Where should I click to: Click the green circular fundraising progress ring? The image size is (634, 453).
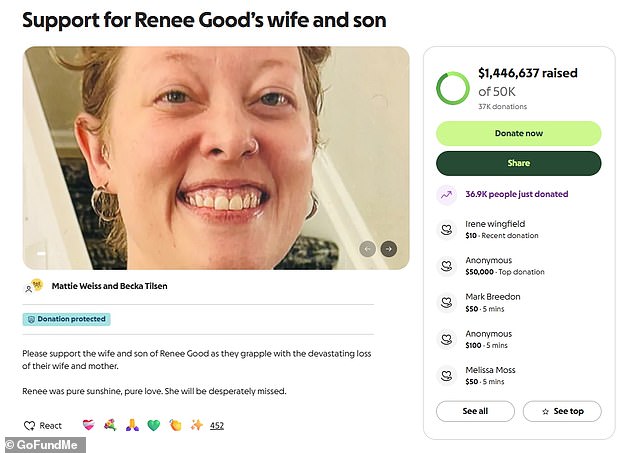click(x=453, y=88)
